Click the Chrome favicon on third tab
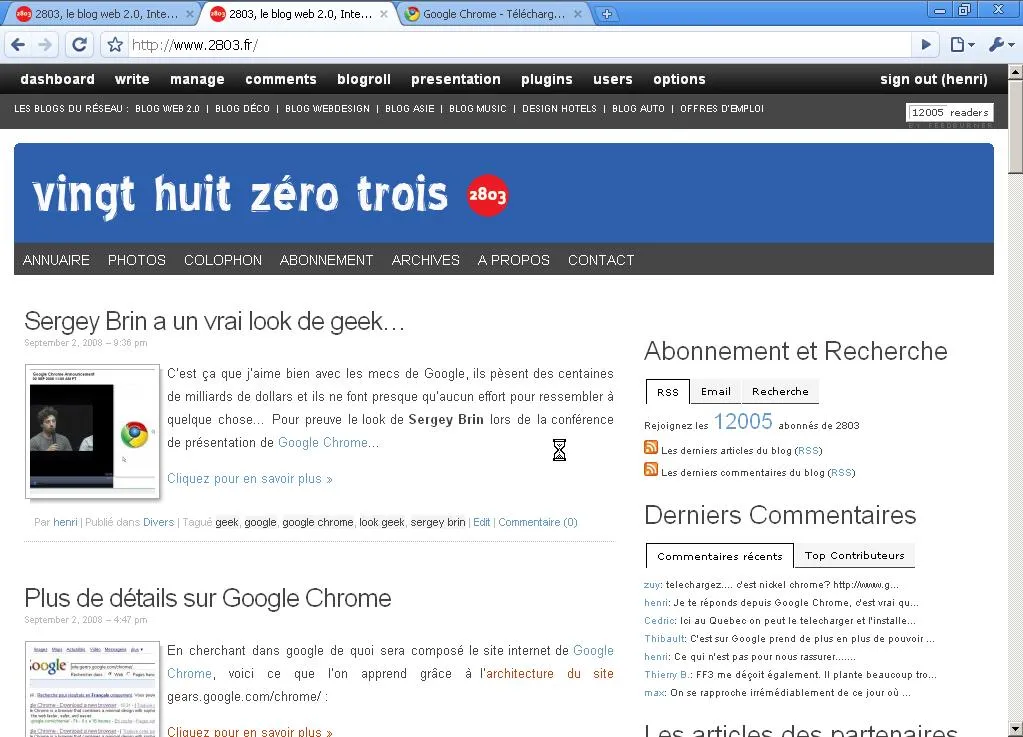 click(412, 14)
